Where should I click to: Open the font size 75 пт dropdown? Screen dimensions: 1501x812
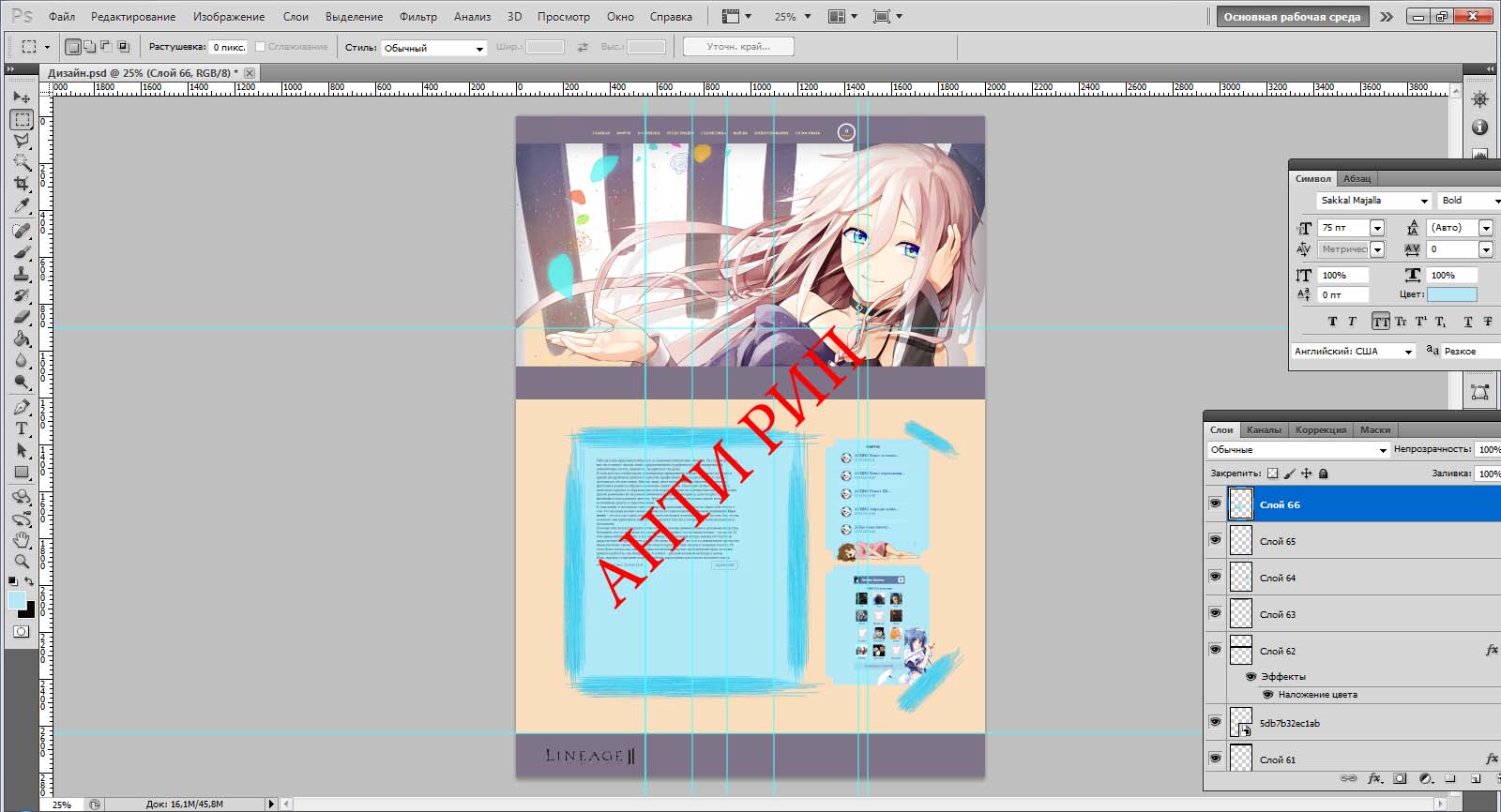pos(1377,228)
